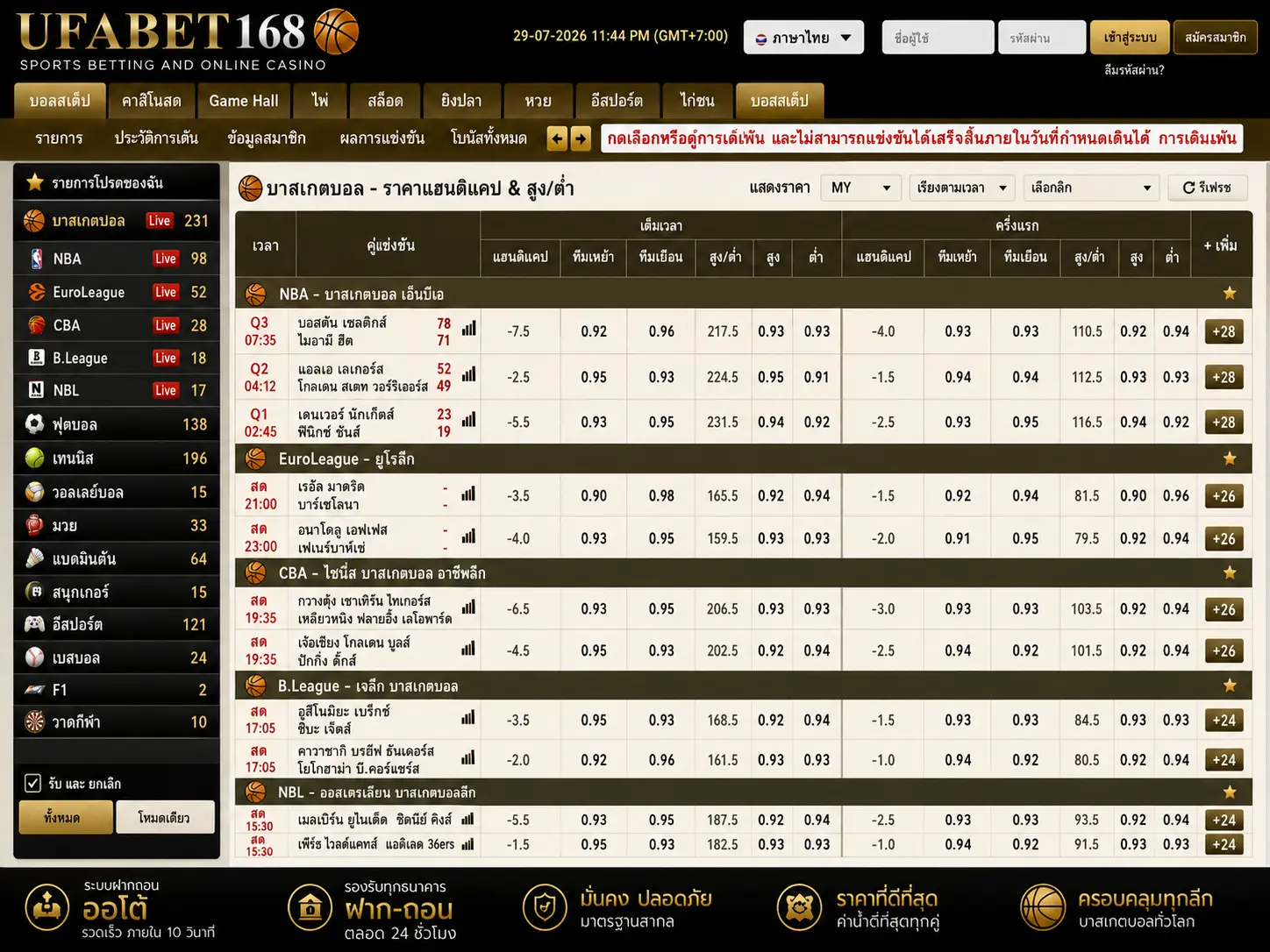This screenshot has height=952, width=1270.
Task: Select the darts board icon
Action: click(34, 722)
